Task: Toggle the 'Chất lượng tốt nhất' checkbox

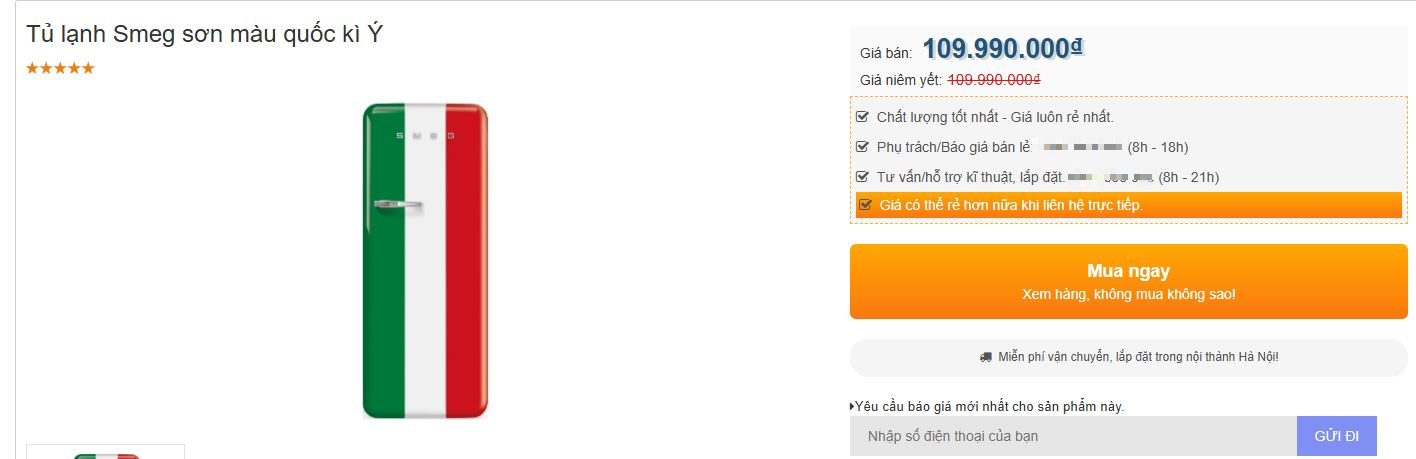Action: pyautogui.click(x=863, y=117)
